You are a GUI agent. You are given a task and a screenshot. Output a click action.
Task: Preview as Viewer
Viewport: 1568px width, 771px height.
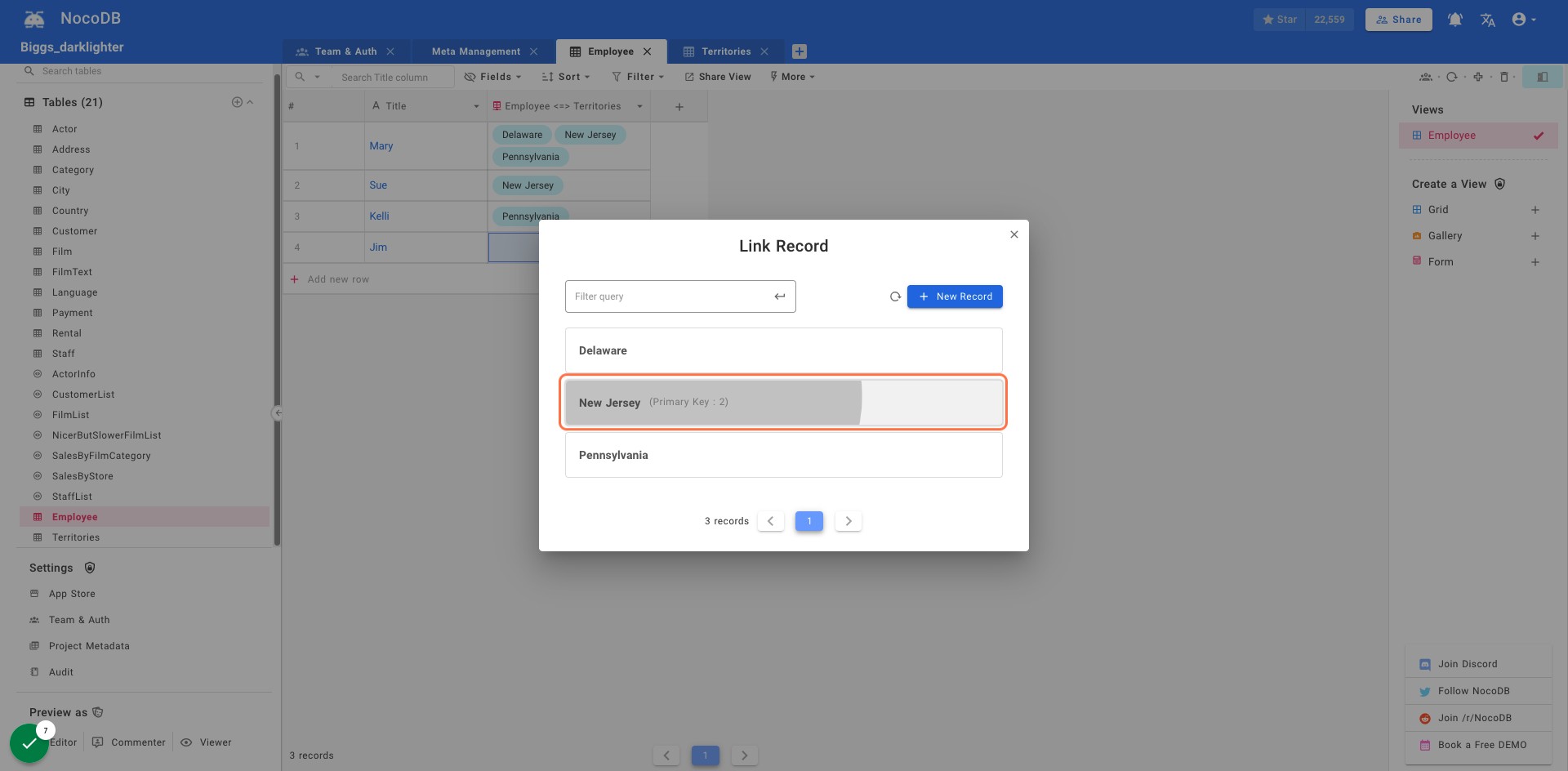(x=206, y=742)
